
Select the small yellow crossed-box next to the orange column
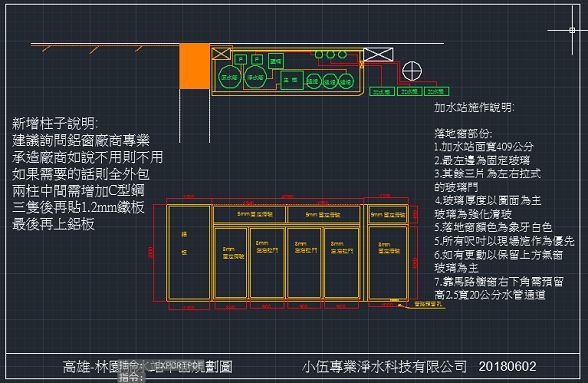[221, 53]
